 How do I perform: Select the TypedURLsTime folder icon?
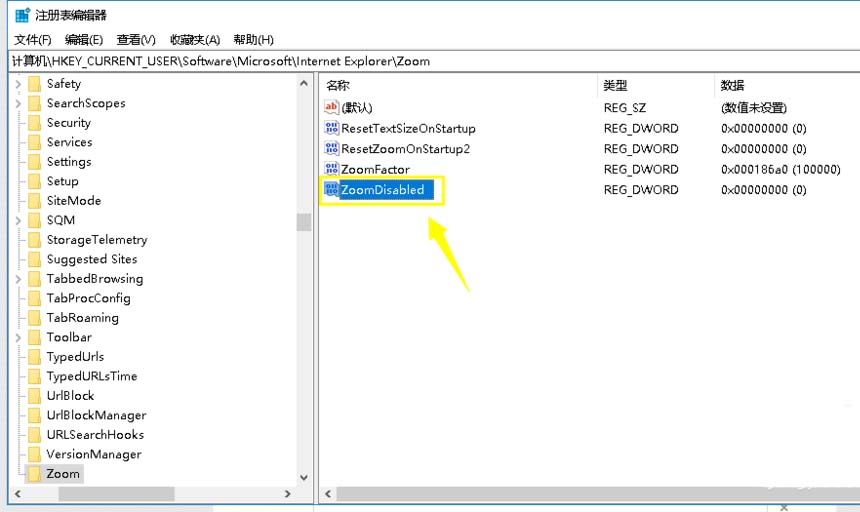(35, 376)
